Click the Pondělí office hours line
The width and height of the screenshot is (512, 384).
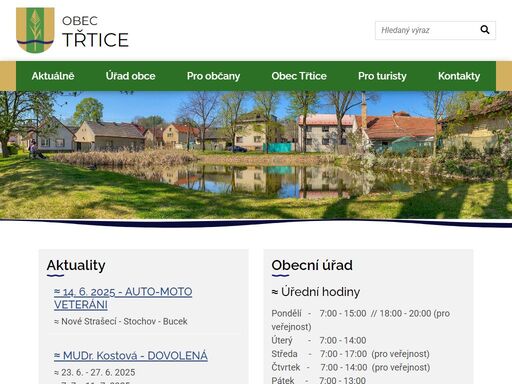click(361, 320)
